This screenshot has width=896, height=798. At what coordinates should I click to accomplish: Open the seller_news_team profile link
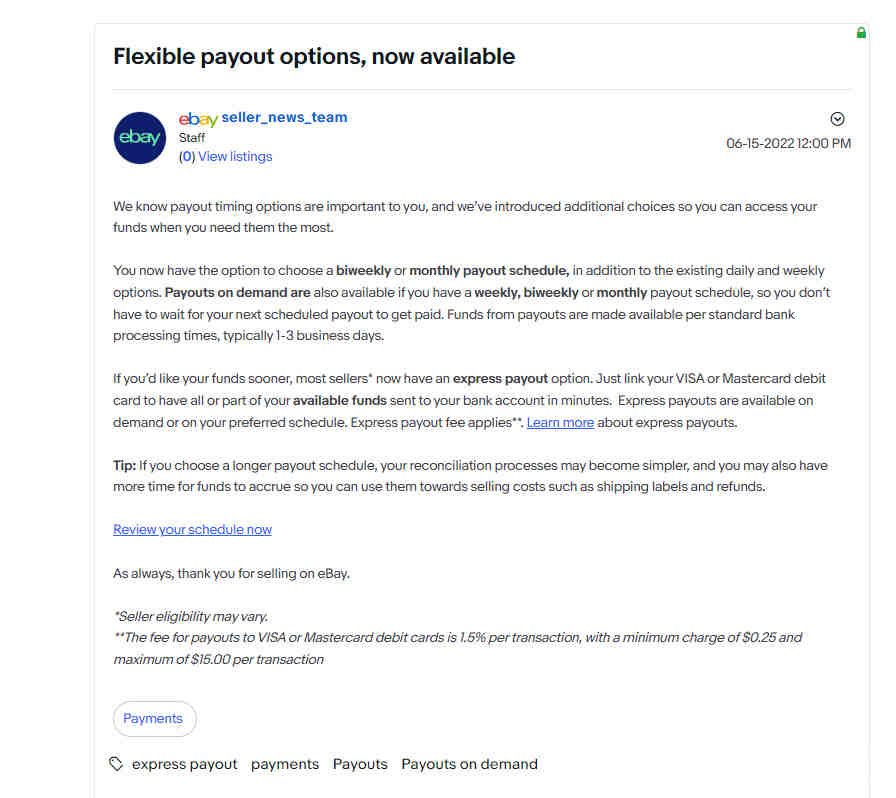[x=284, y=117]
